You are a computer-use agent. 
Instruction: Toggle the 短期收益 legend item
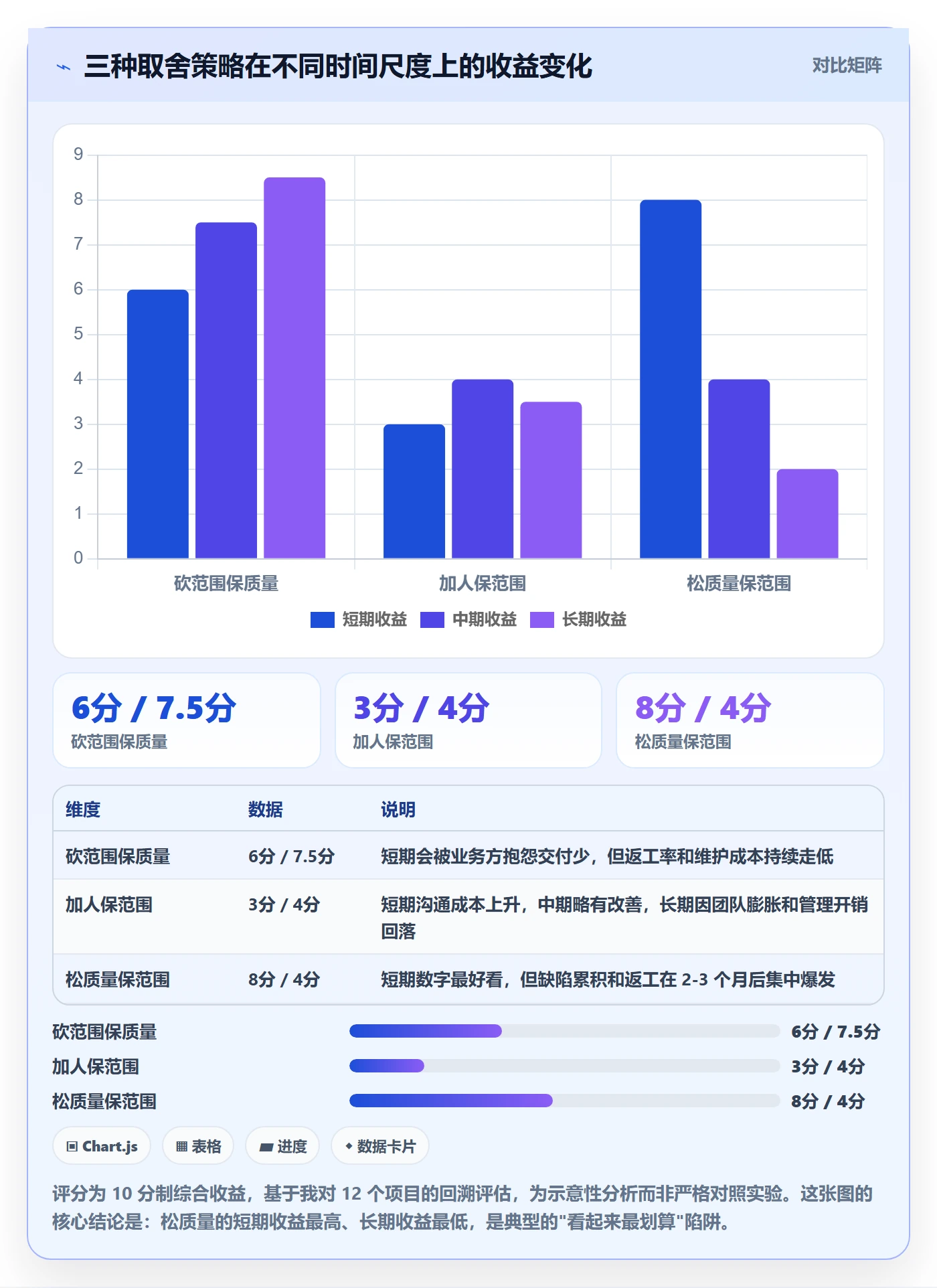click(x=359, y=620)
